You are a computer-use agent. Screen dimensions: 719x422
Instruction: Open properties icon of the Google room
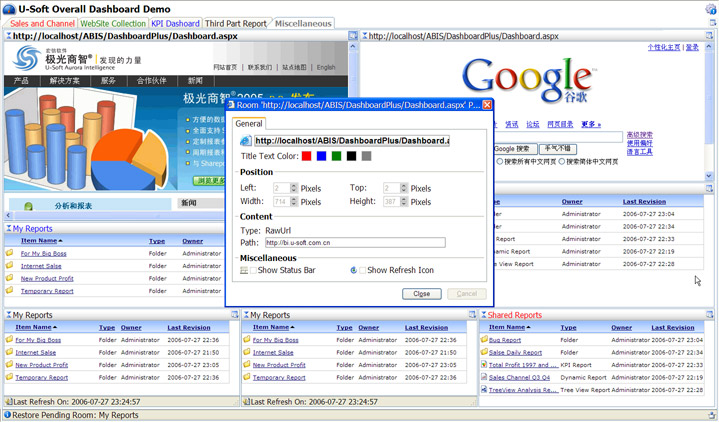pyautogui.click(x=709, y=35)
